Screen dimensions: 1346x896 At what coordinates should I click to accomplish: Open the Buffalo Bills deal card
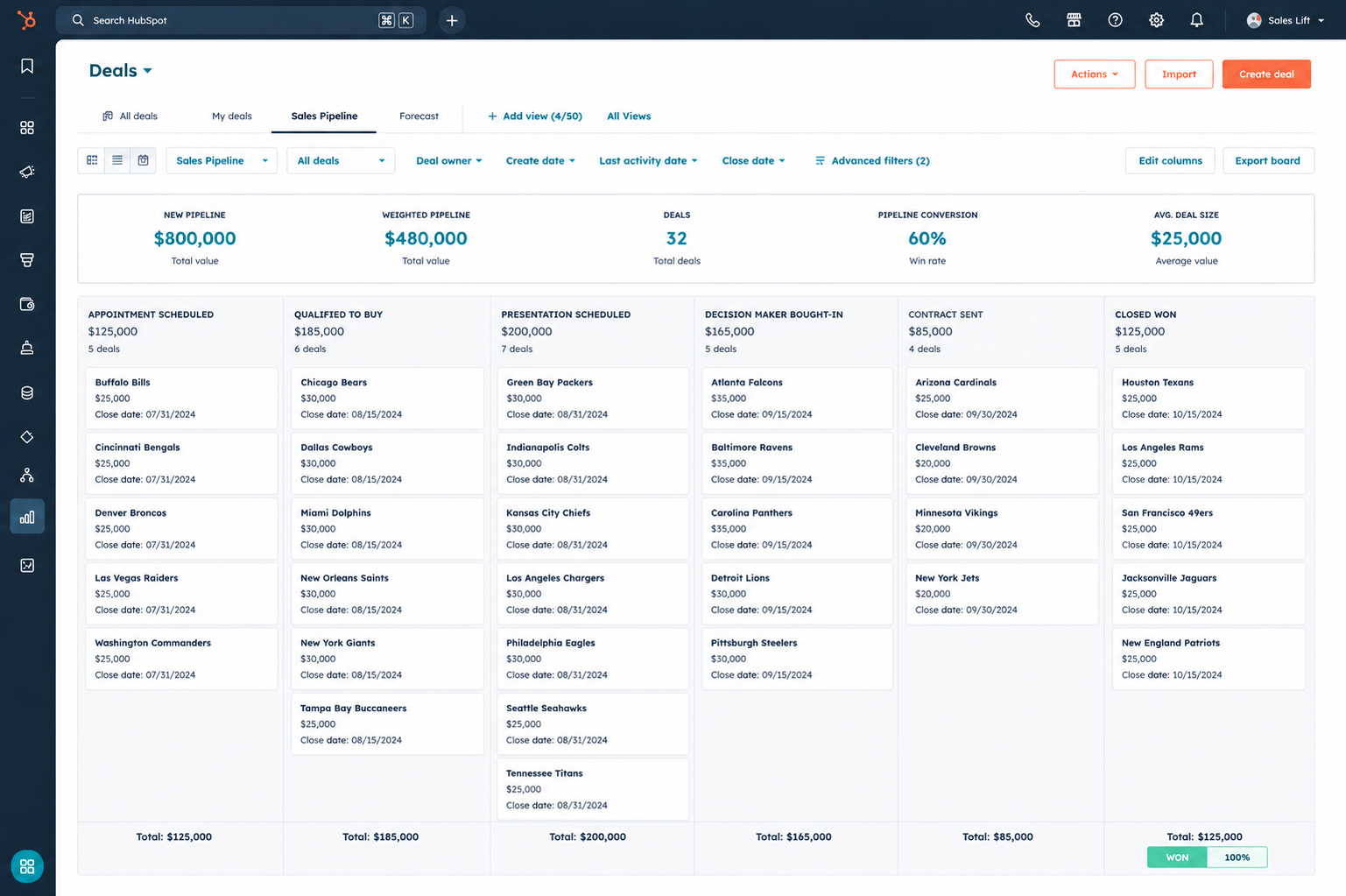tap(181, 399)
